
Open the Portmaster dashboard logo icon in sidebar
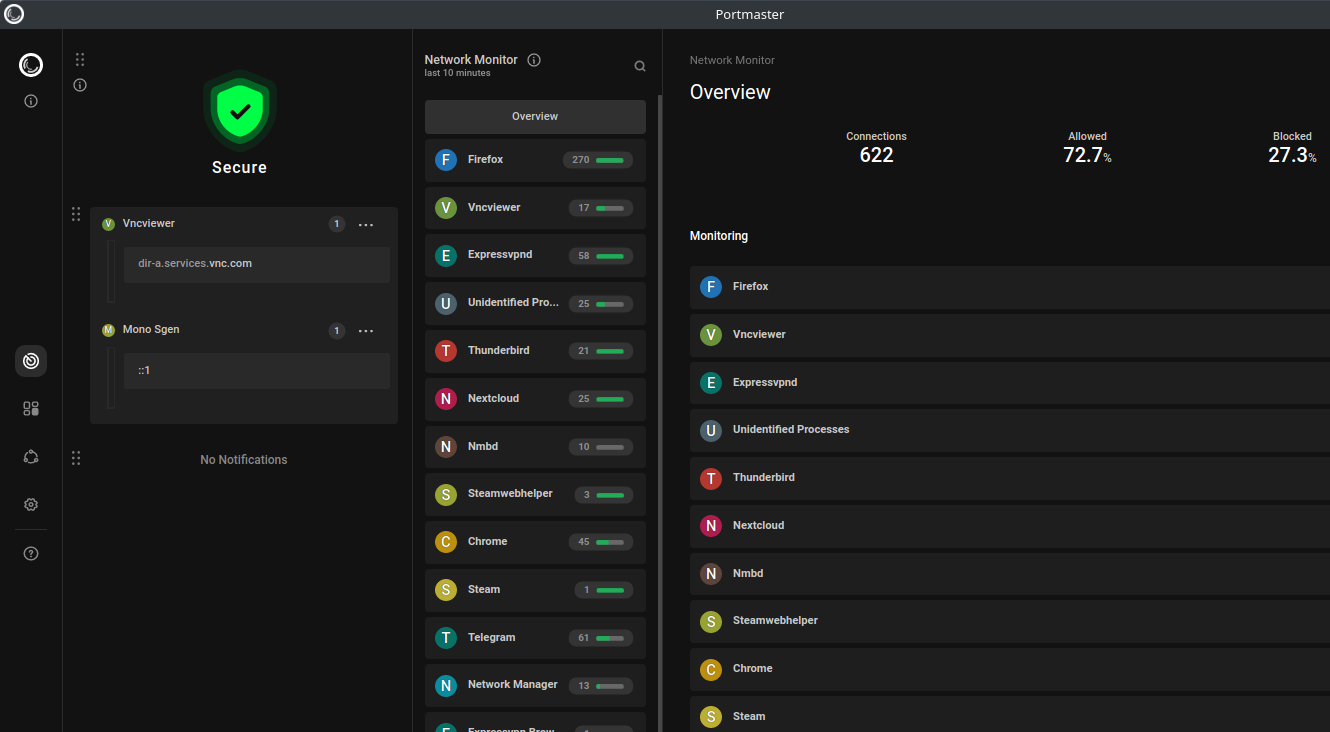31,66
